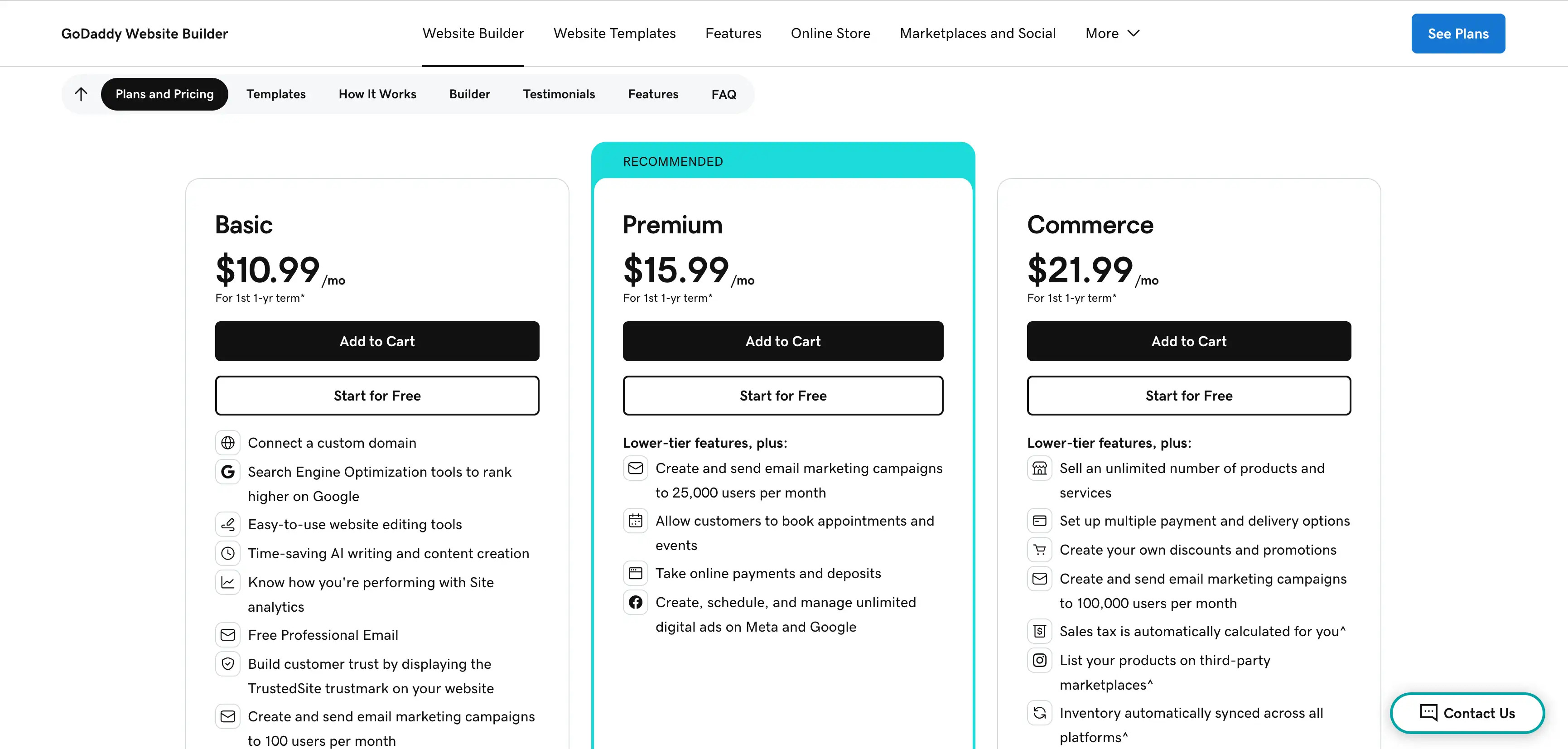1568x749 pixels.
Task: Expand the More dropdown menu
Action: 1112,34
